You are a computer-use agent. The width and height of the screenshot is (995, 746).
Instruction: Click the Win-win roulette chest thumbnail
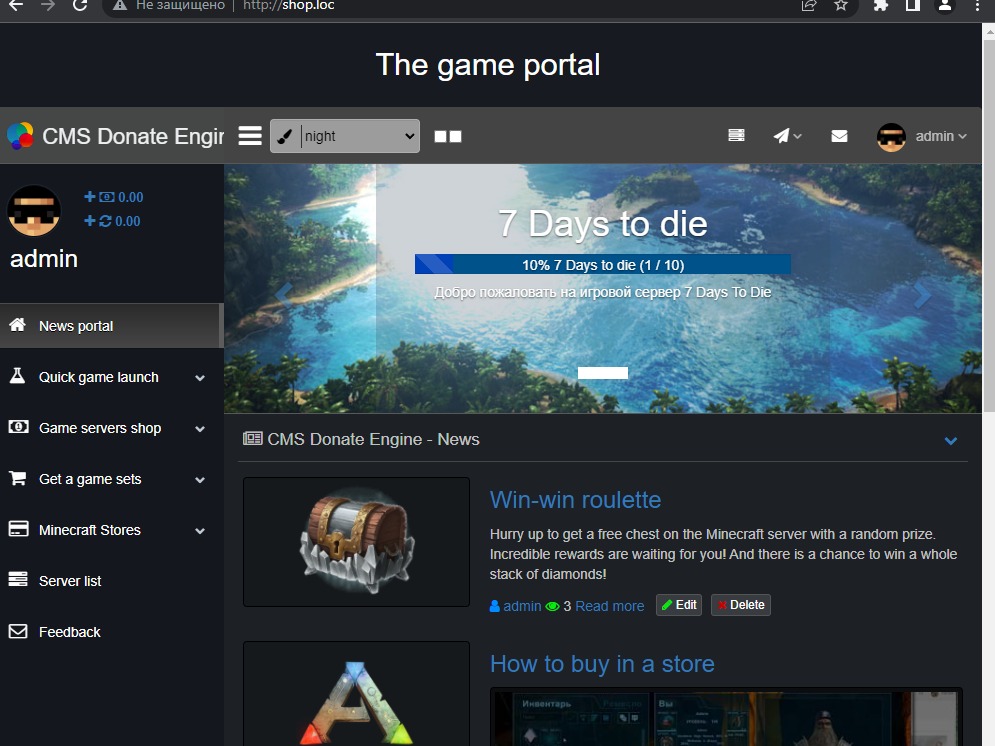point(356,542)
